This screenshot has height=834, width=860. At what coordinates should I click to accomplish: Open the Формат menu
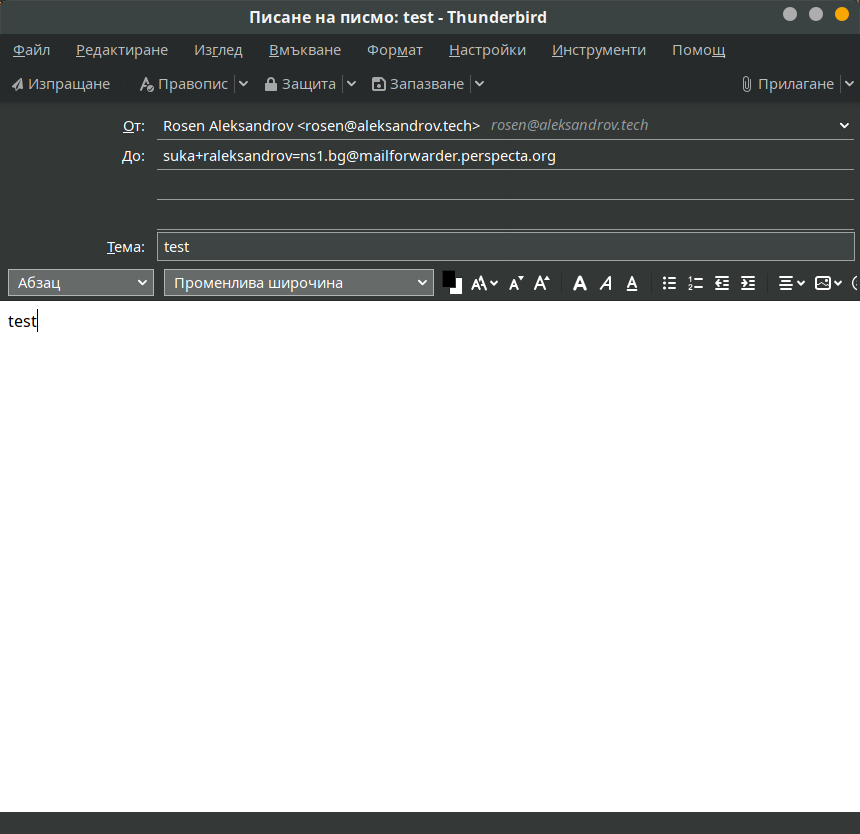[x=395, y=50]
